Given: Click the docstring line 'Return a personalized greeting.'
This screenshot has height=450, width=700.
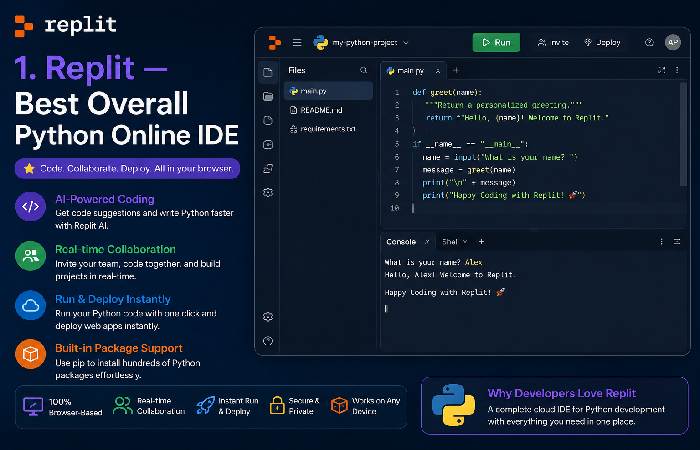Looking at the screenshot, I should [x=503, y=105].
